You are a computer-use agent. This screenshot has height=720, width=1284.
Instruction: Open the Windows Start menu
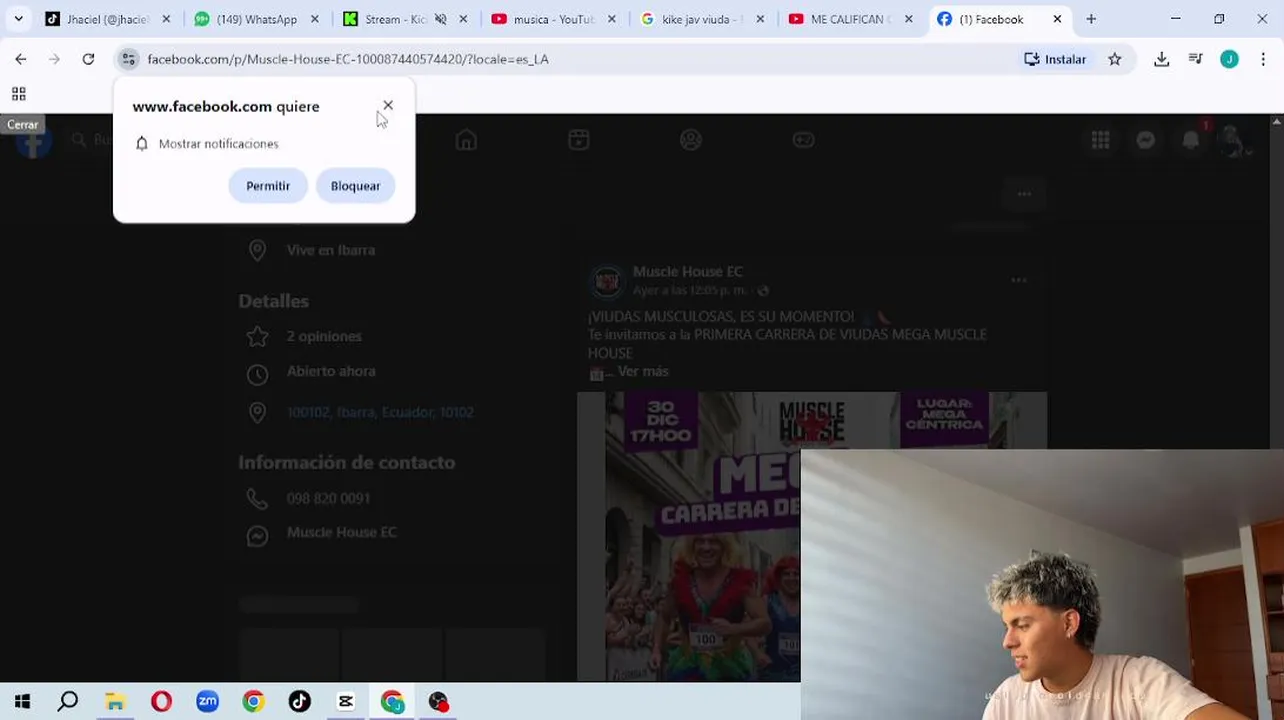[x=22, y=702]
